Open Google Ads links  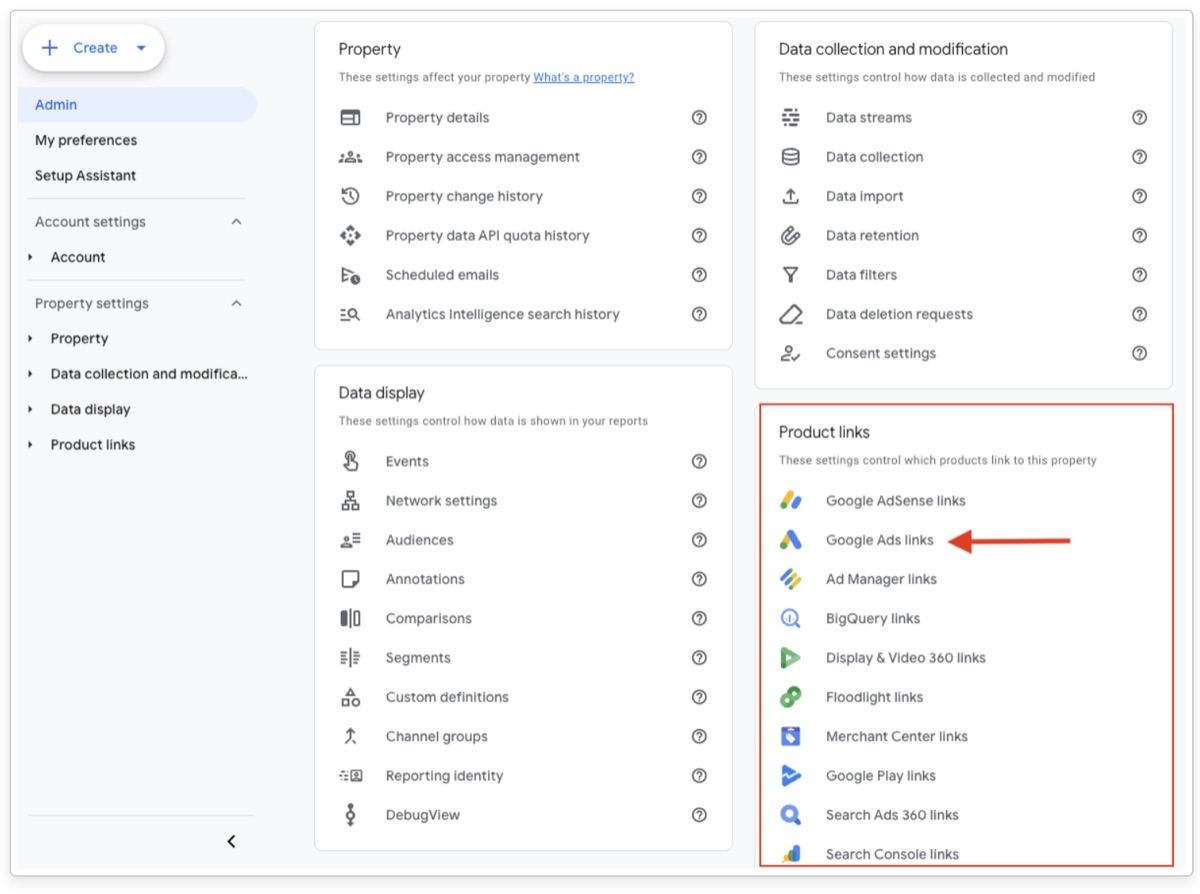point(880,540)
